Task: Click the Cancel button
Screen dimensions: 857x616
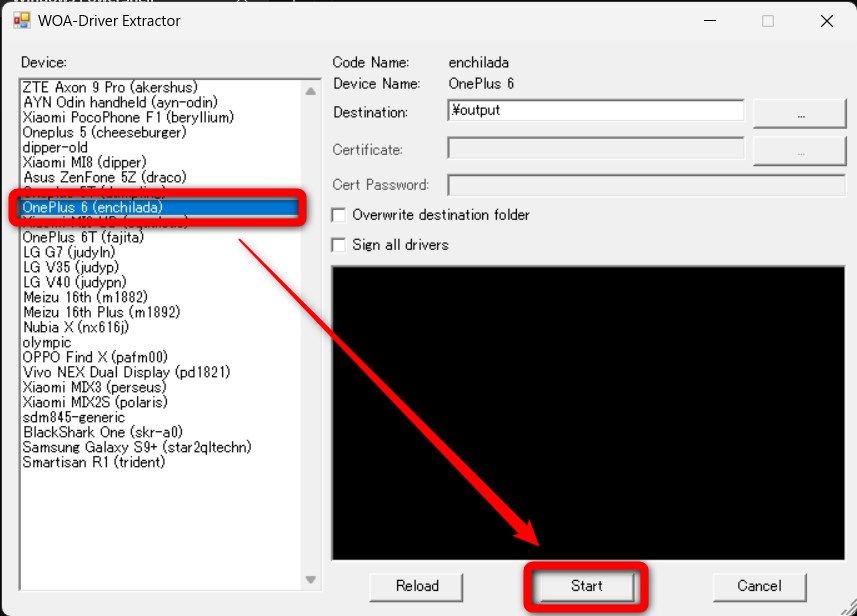Action: [x=759, y=586]
